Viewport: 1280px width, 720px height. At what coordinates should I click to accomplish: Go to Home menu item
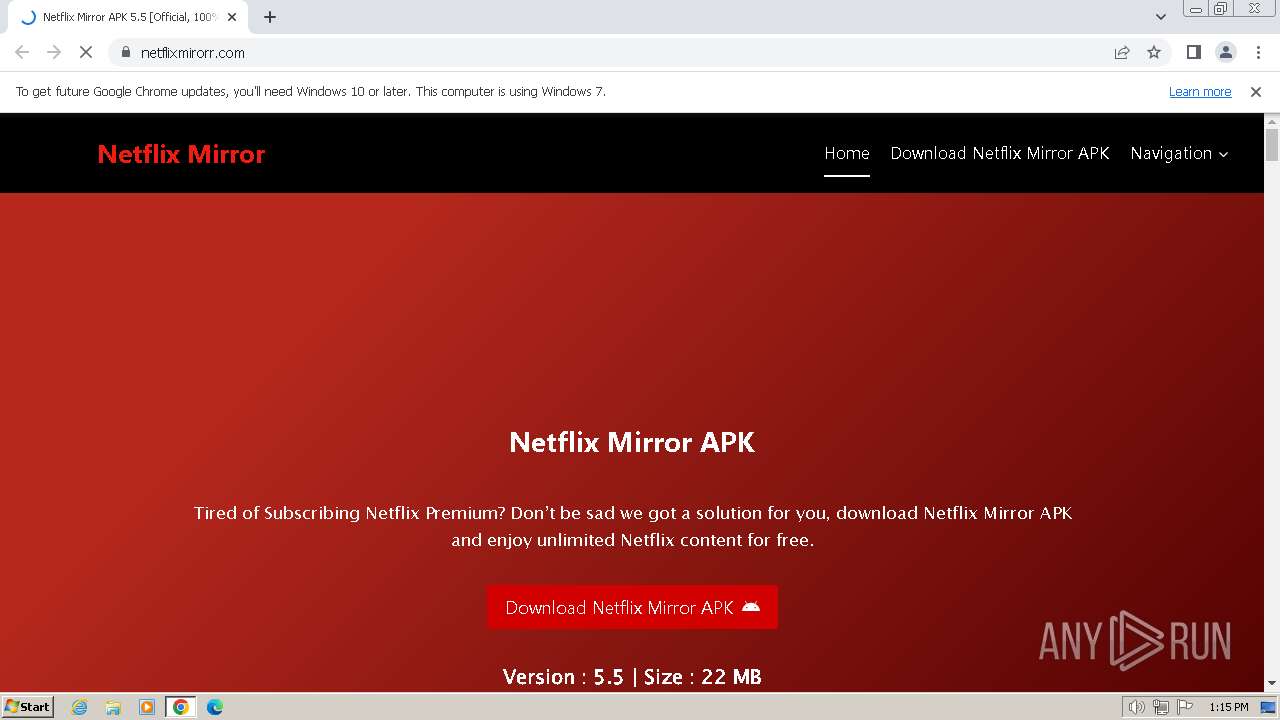coord(847,153)
